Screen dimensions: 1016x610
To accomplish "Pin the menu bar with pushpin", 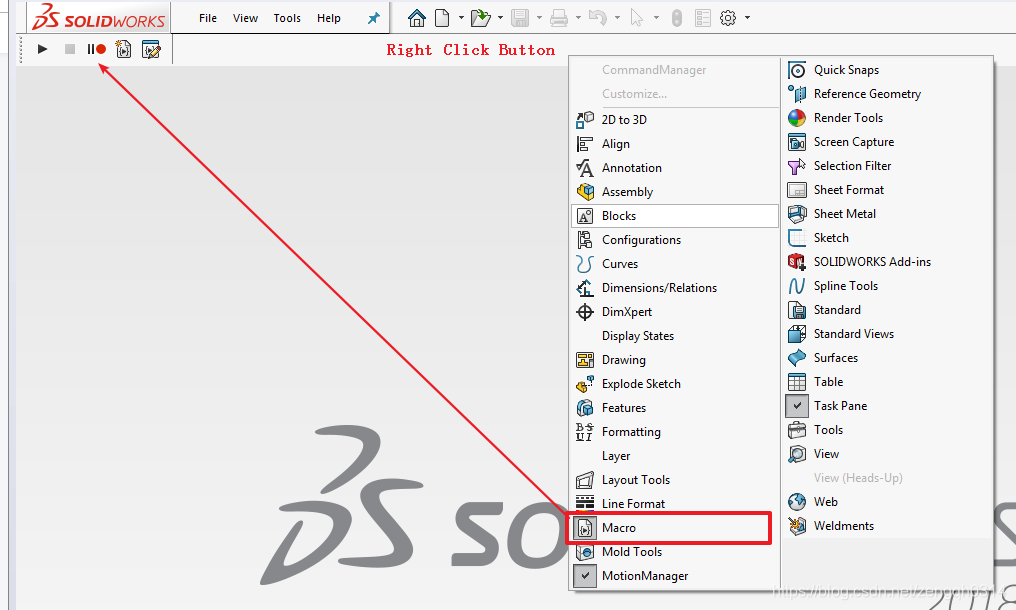I will tap(374, 18).
